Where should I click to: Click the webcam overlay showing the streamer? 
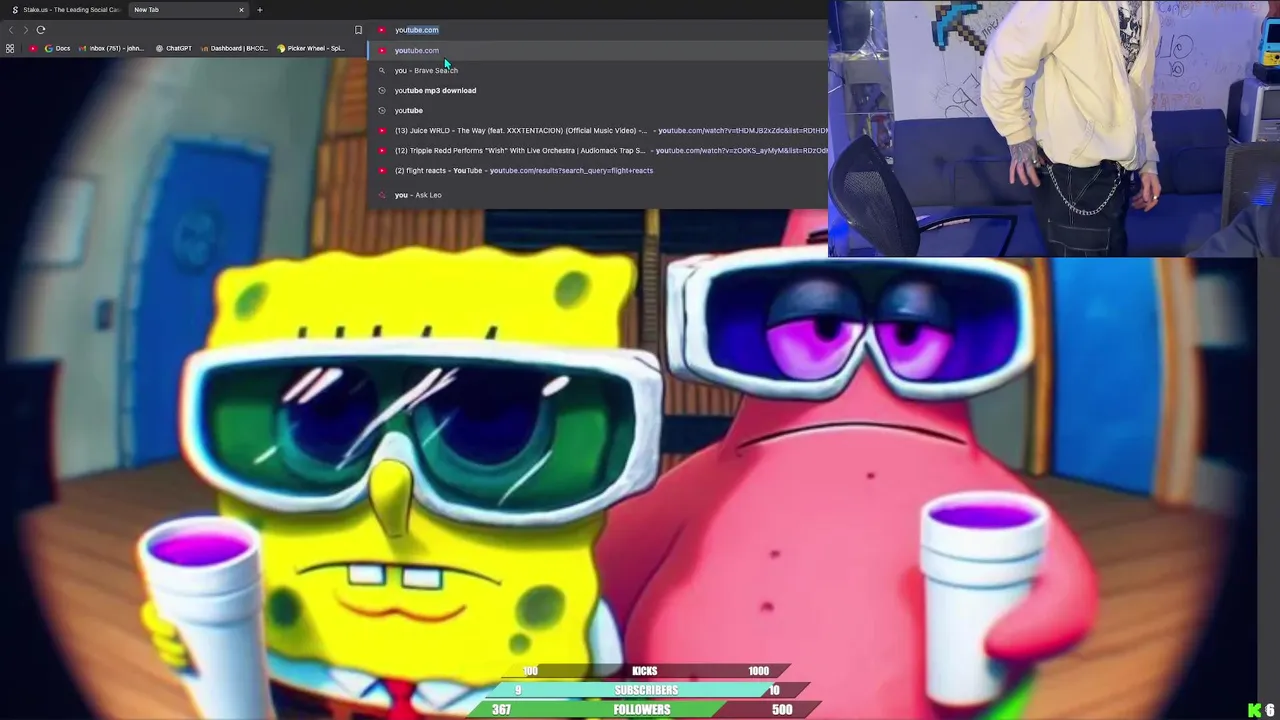[x=1054, y=128]
